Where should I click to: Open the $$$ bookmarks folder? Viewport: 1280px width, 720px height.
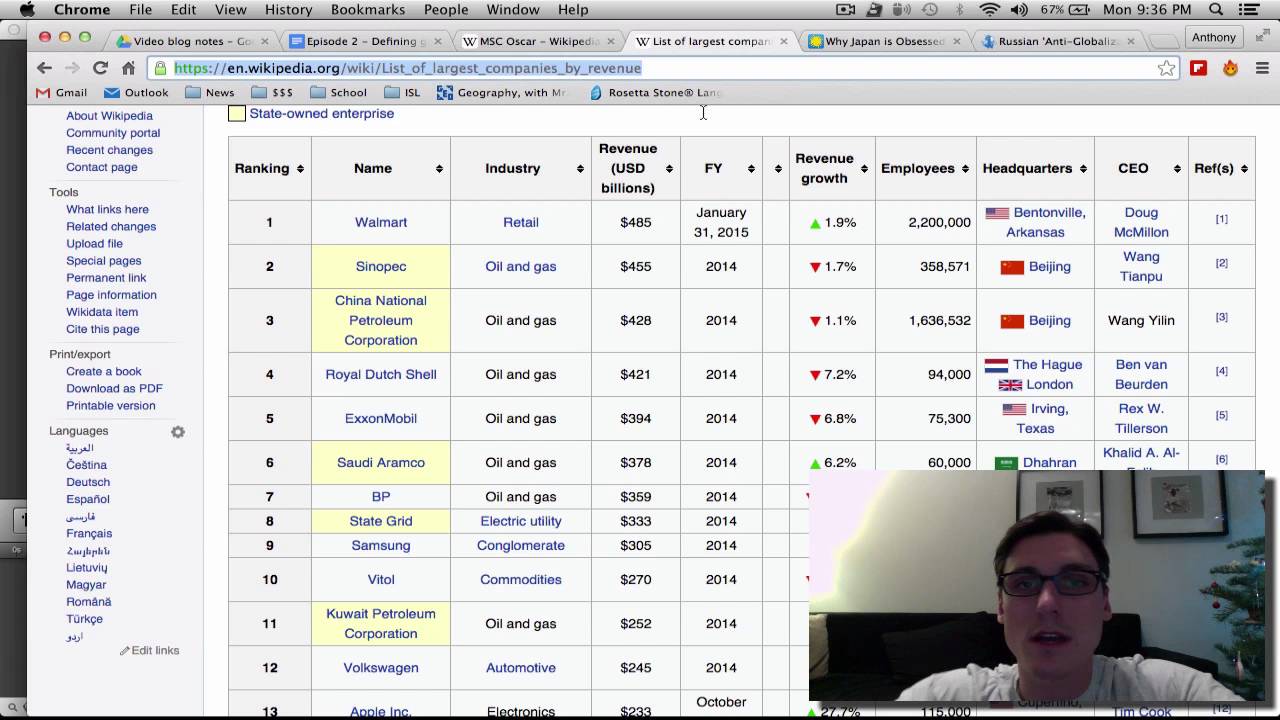pos(272,93)
